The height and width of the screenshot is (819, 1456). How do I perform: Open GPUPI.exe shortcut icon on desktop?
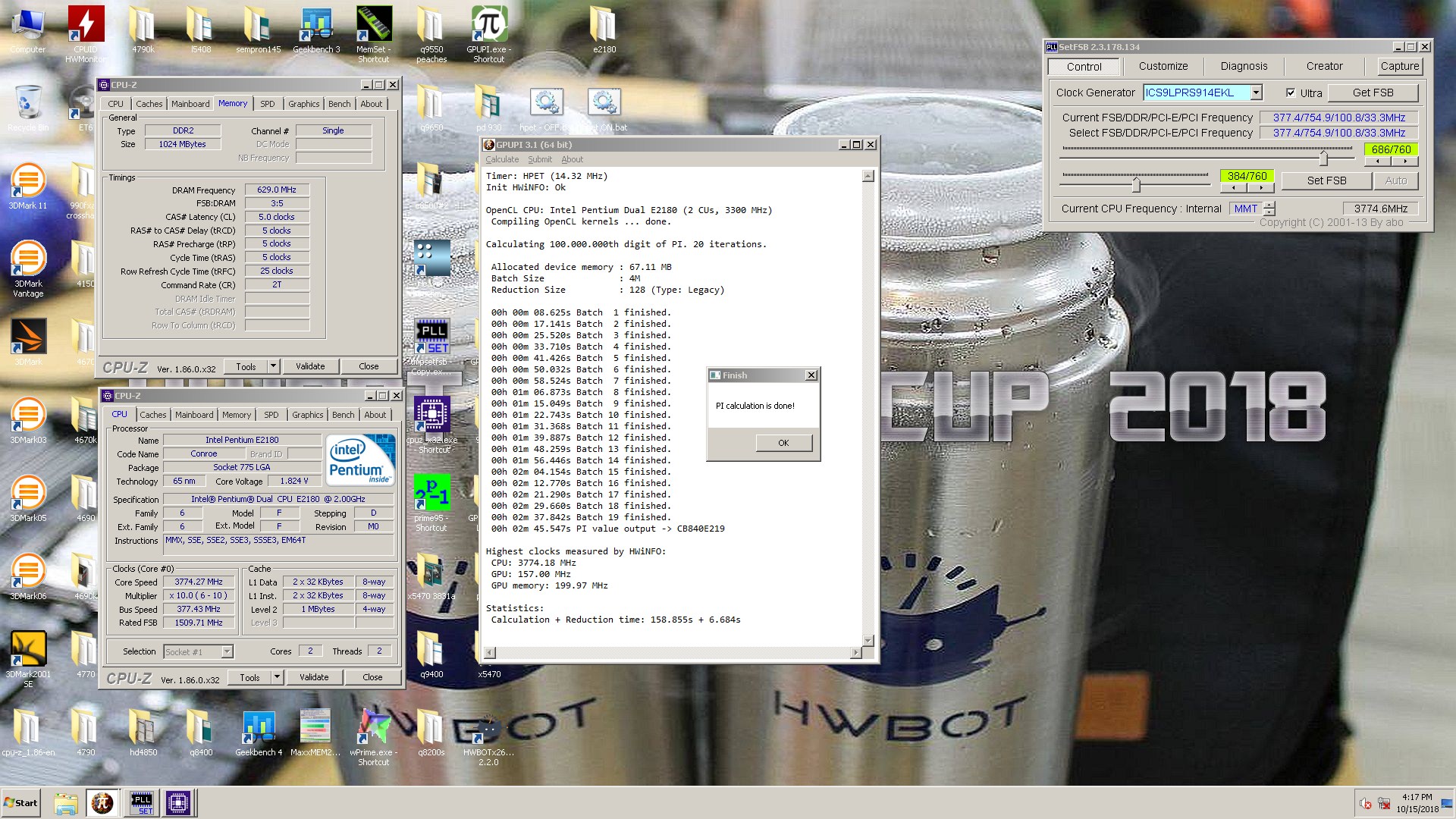point(489,33)
